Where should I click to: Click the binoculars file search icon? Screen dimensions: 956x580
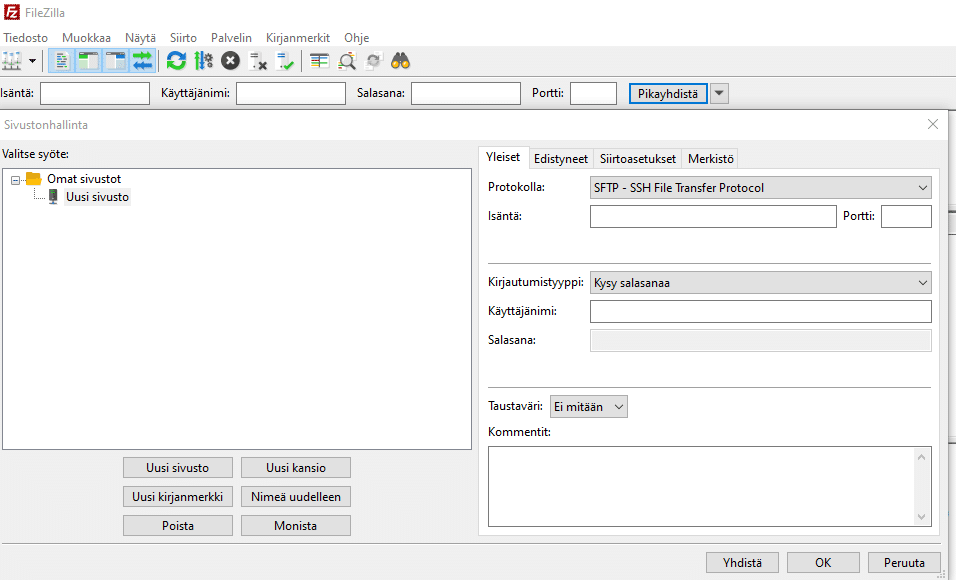(401, 61)
